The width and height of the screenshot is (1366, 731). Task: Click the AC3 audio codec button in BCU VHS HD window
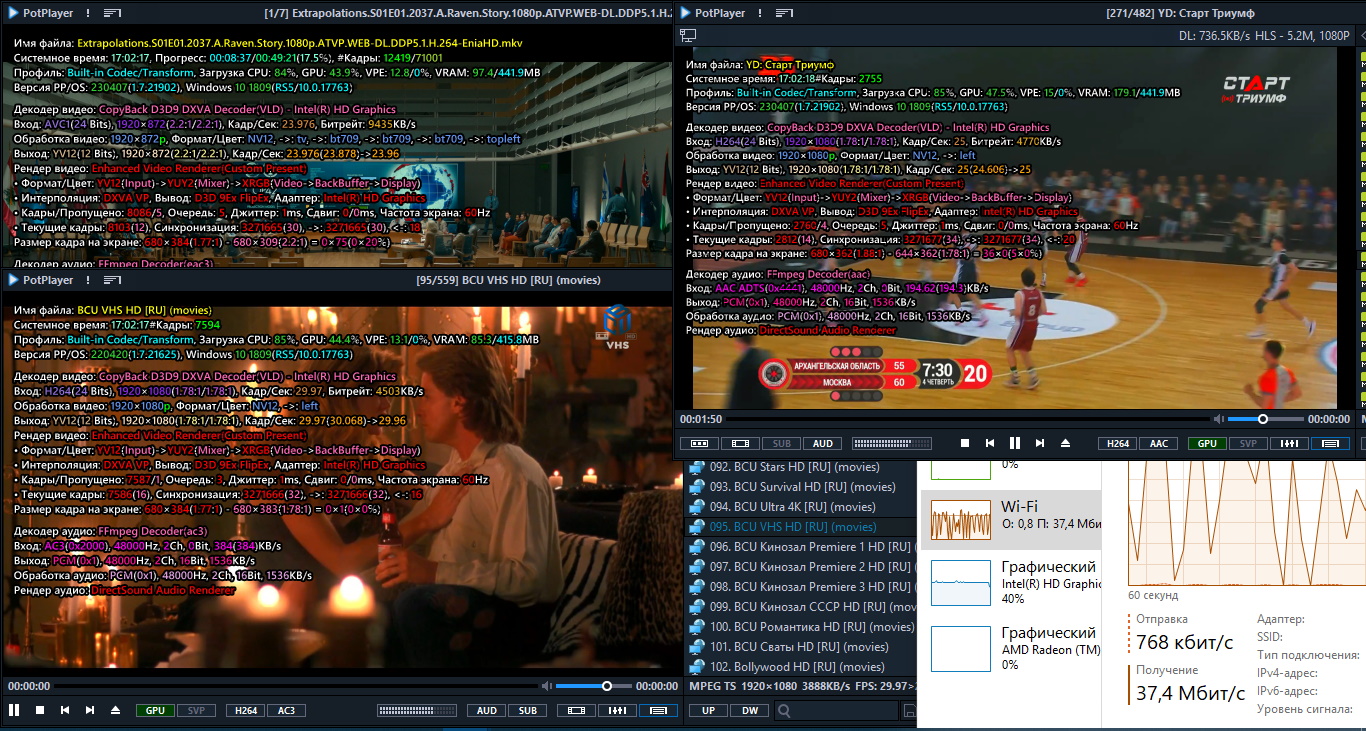pos(286,710)
